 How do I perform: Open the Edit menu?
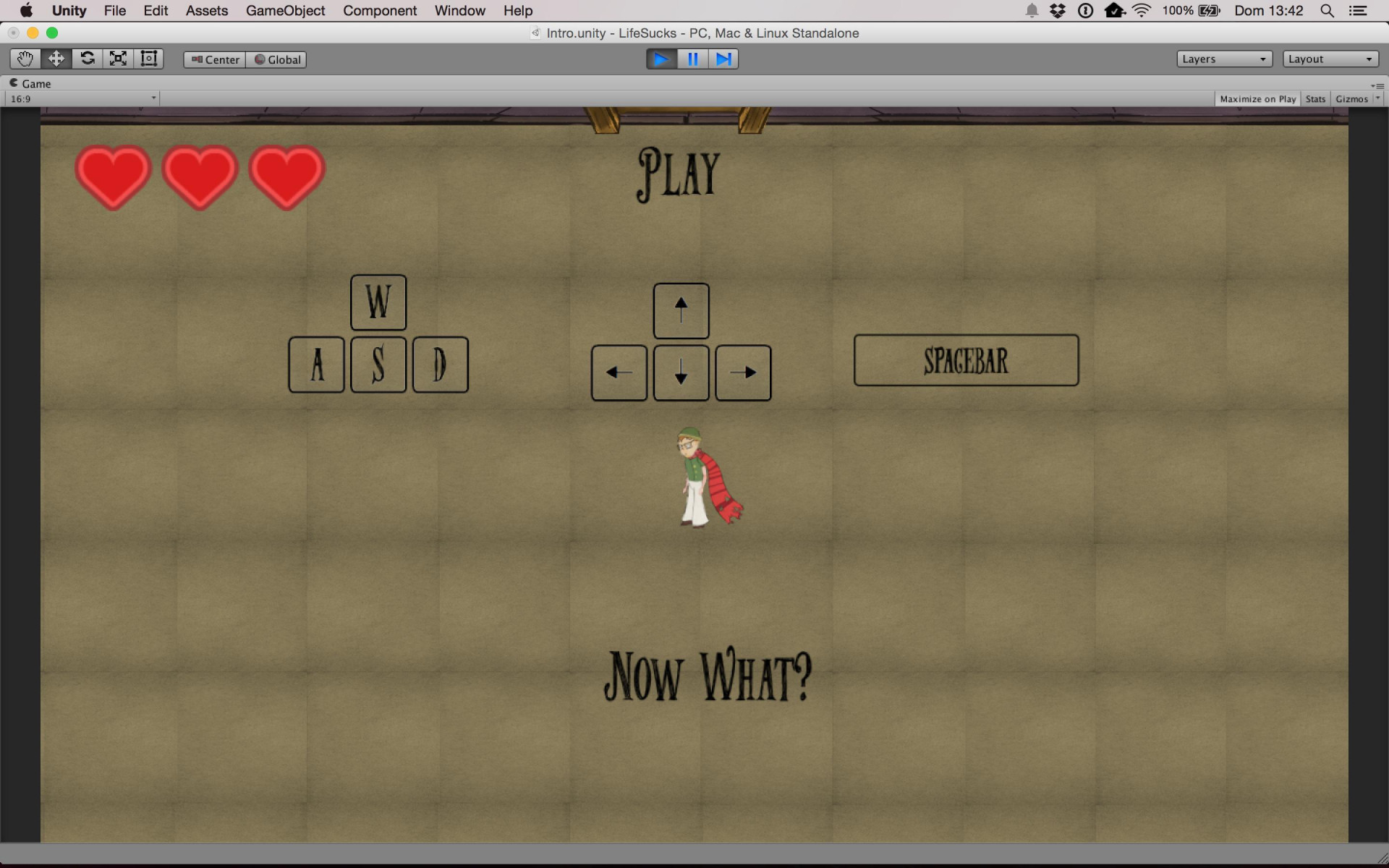pos(156,11)
